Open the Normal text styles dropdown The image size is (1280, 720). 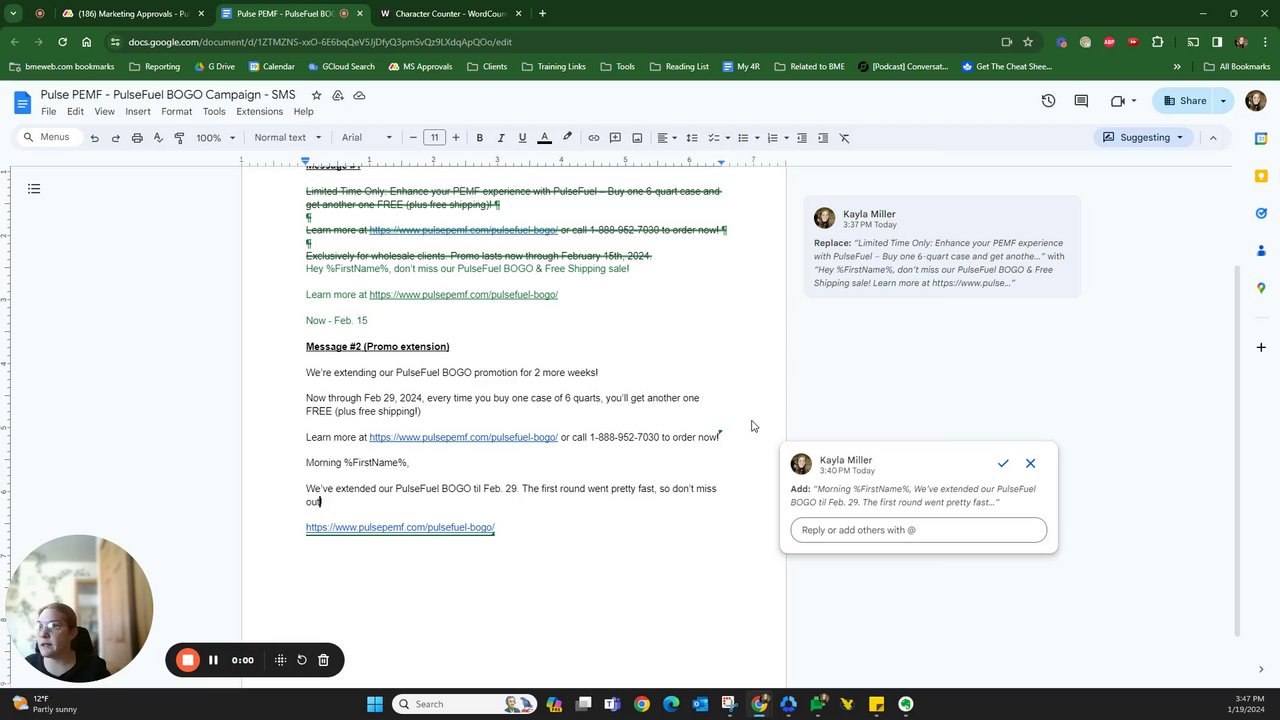click(288, 138)
